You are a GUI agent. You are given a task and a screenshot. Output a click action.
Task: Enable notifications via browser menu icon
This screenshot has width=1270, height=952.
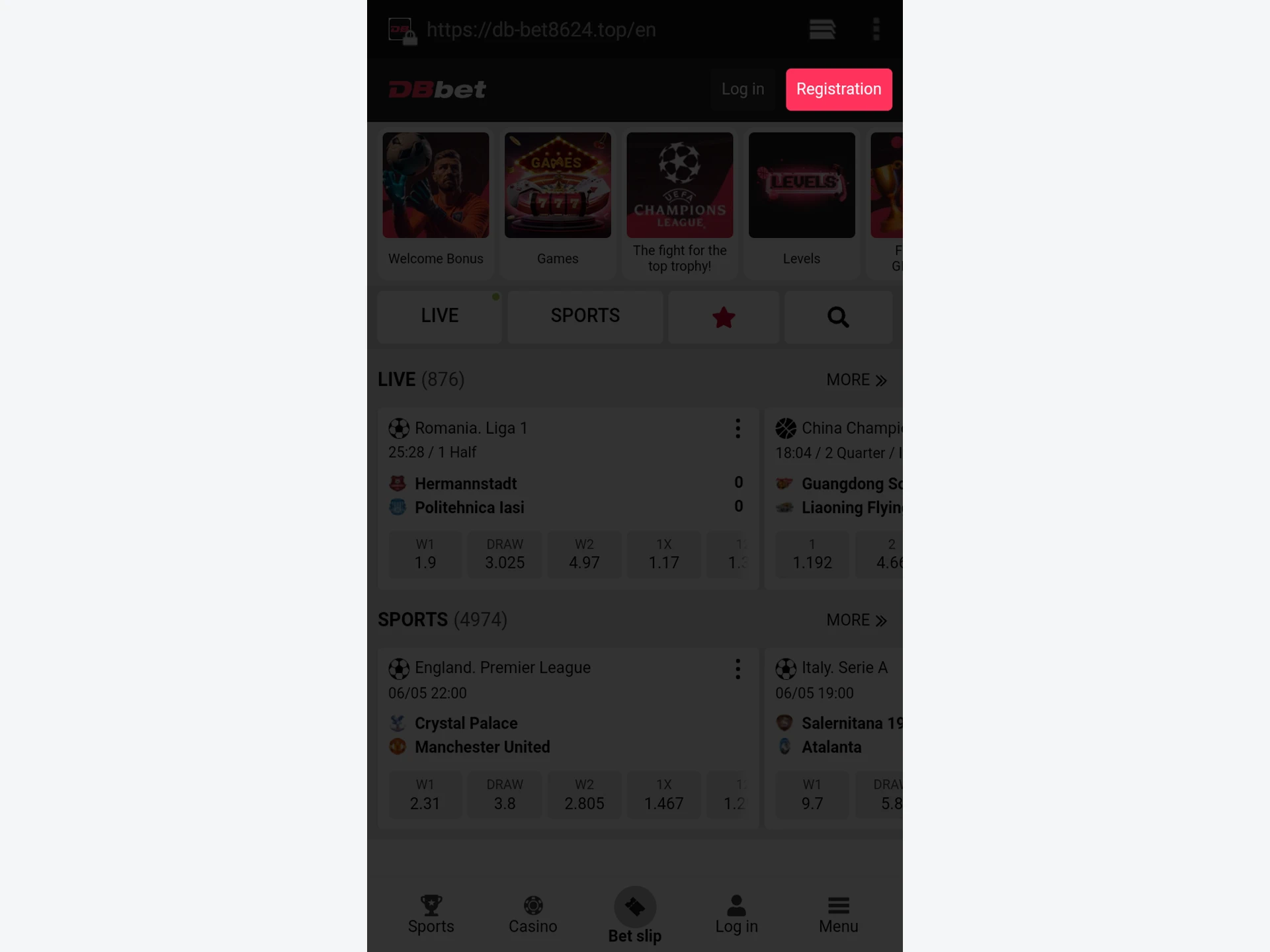[x=875, y=29]
